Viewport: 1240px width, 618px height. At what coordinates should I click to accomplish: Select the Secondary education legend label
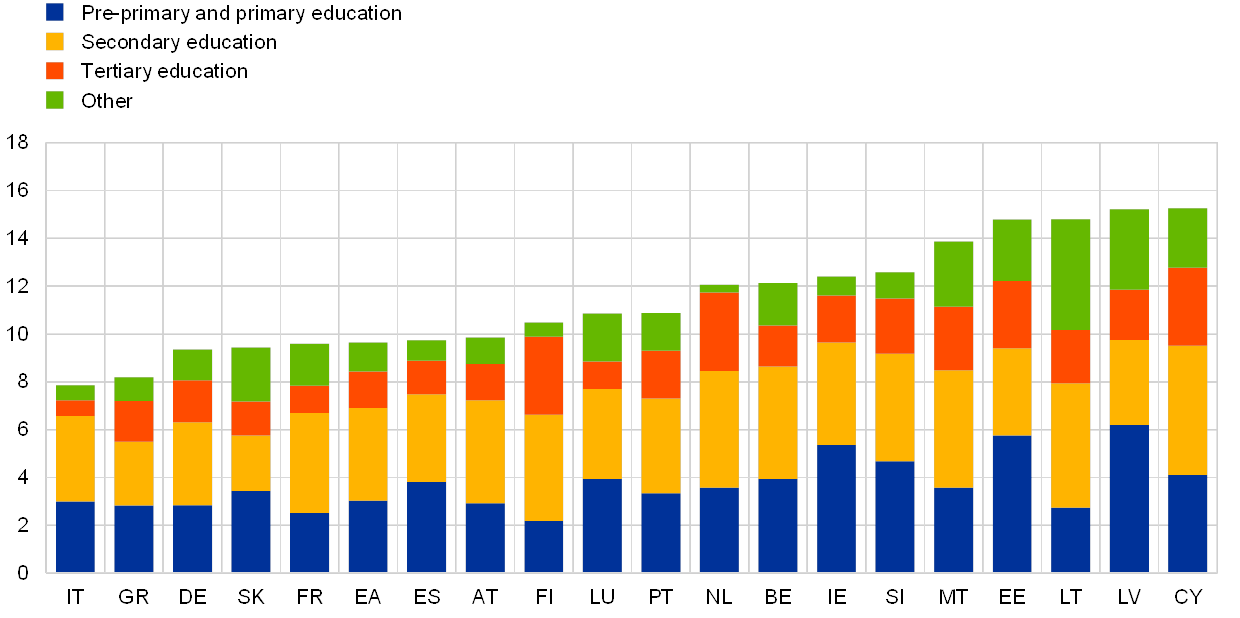coord(179,42)
